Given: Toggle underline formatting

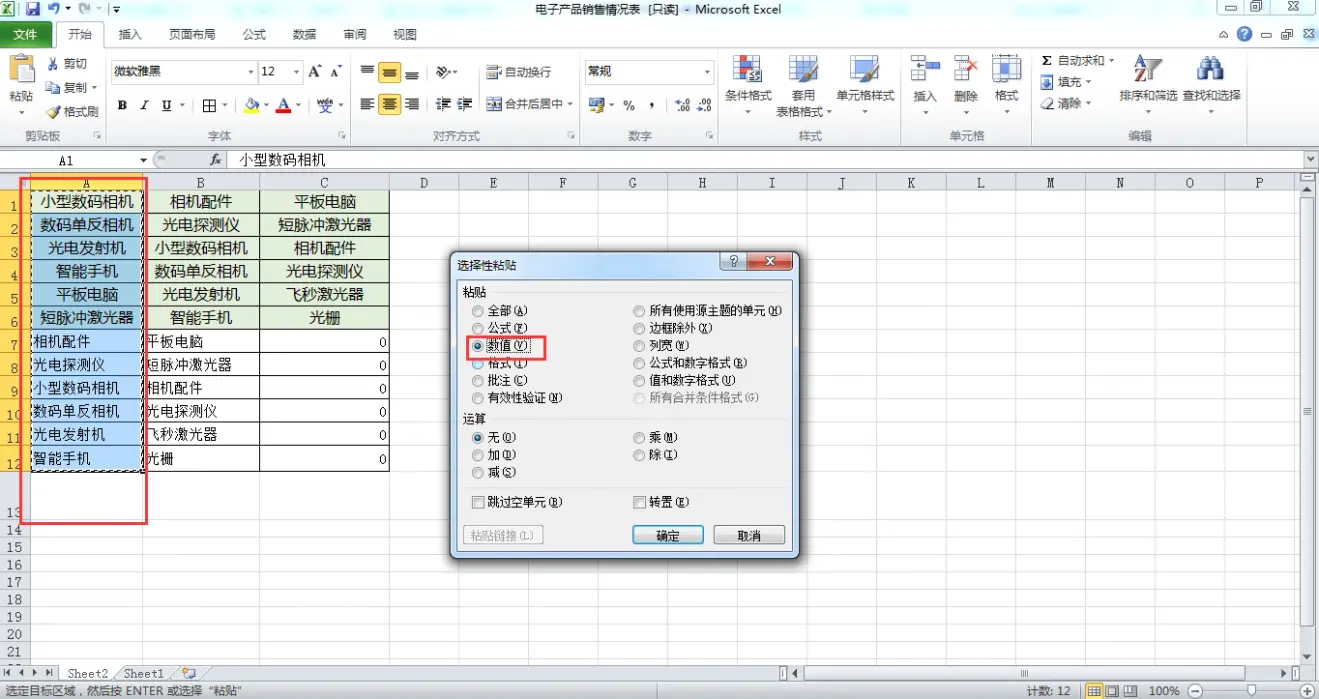Looking at the screenshot, I should point(166,105).
